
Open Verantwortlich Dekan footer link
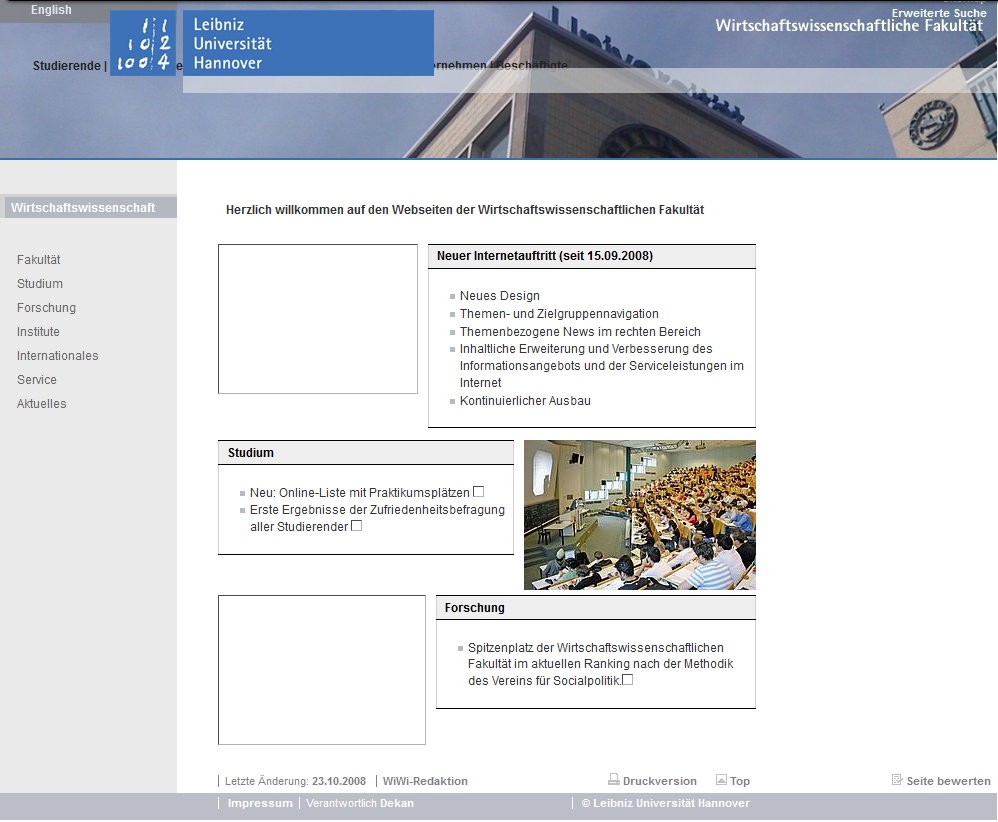[x=360, y=803]
